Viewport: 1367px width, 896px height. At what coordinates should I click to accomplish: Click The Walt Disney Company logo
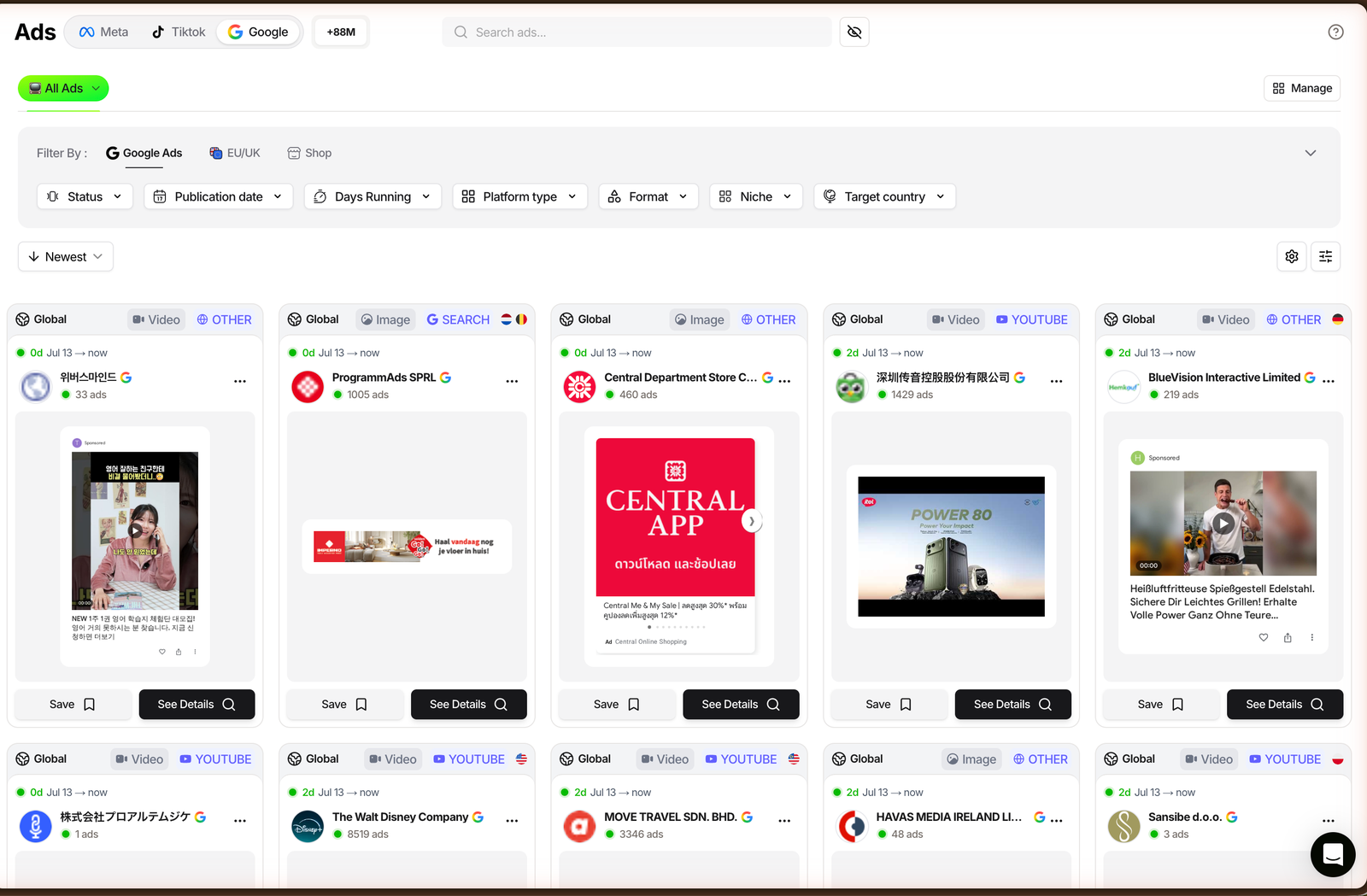click(308, 827)
